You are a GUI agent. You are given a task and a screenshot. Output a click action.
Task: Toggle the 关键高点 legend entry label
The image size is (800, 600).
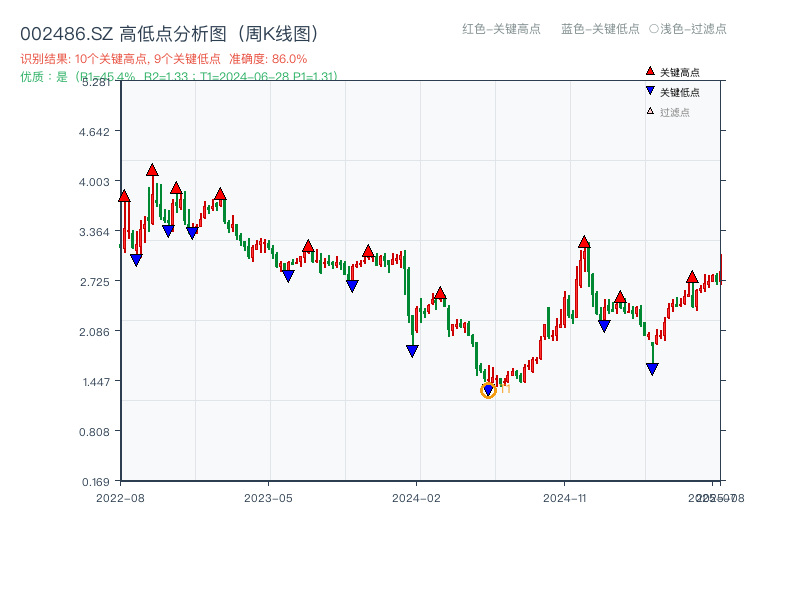[x=680, y=72]
